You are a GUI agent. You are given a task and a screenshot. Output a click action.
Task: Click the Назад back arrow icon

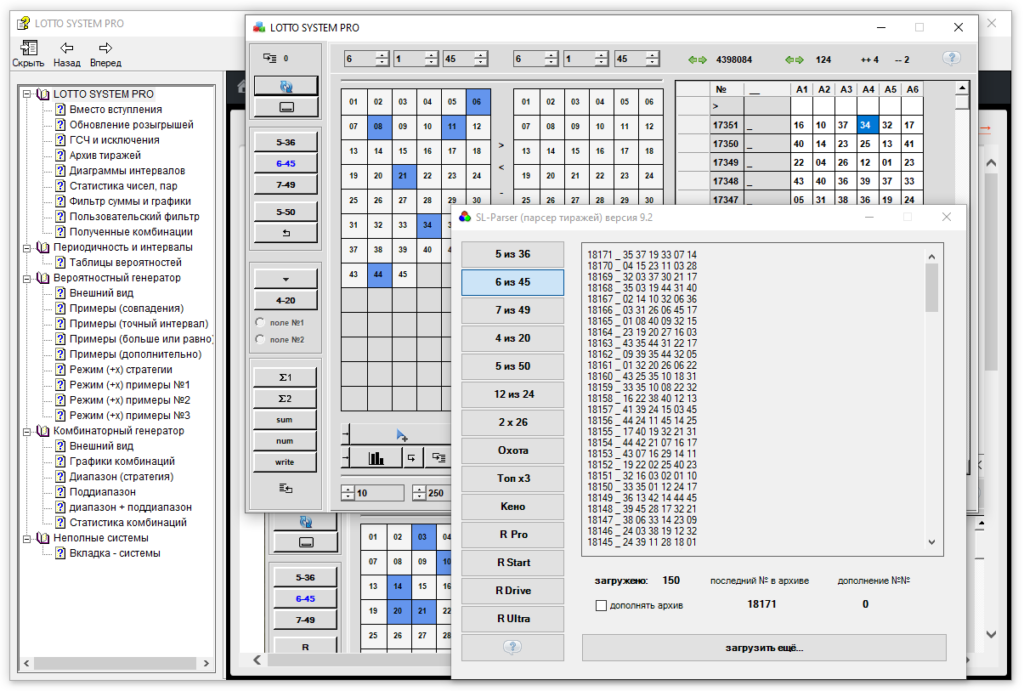tap(67, 48)
